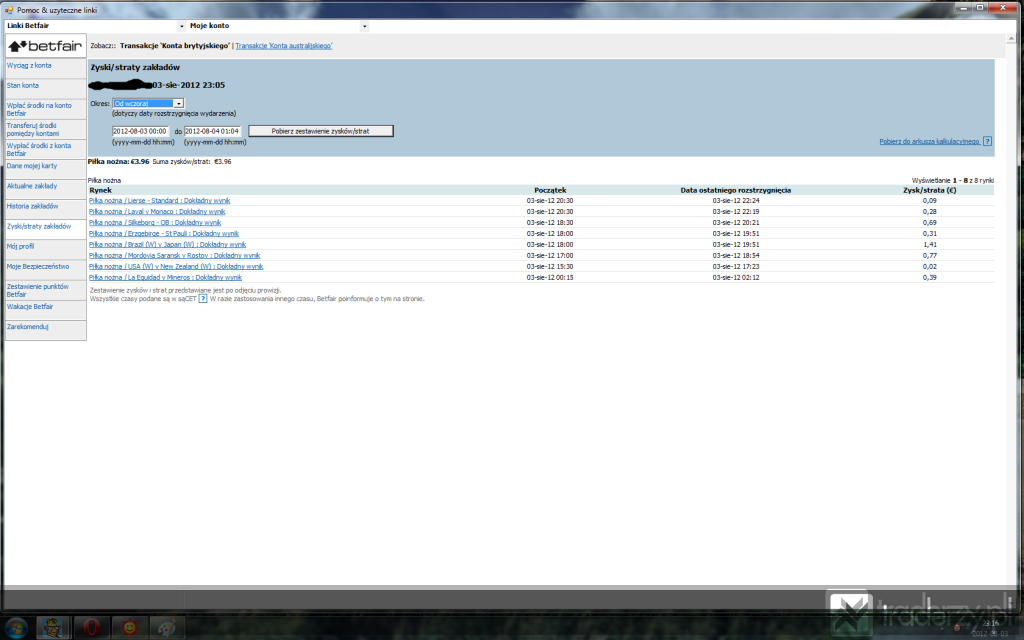The image size is (1024, 640).
Task: Open Silkeborg - OB market link
Action: click(x=155, y=223)
